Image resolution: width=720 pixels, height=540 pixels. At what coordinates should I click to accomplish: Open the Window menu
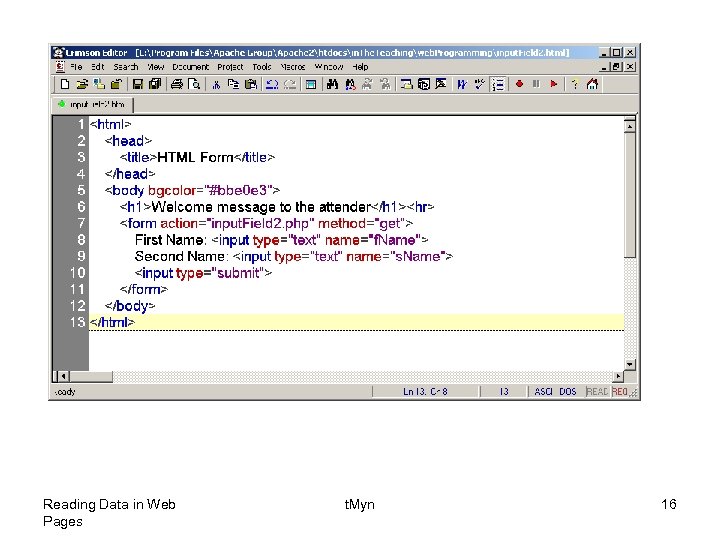tap(329, 67)
